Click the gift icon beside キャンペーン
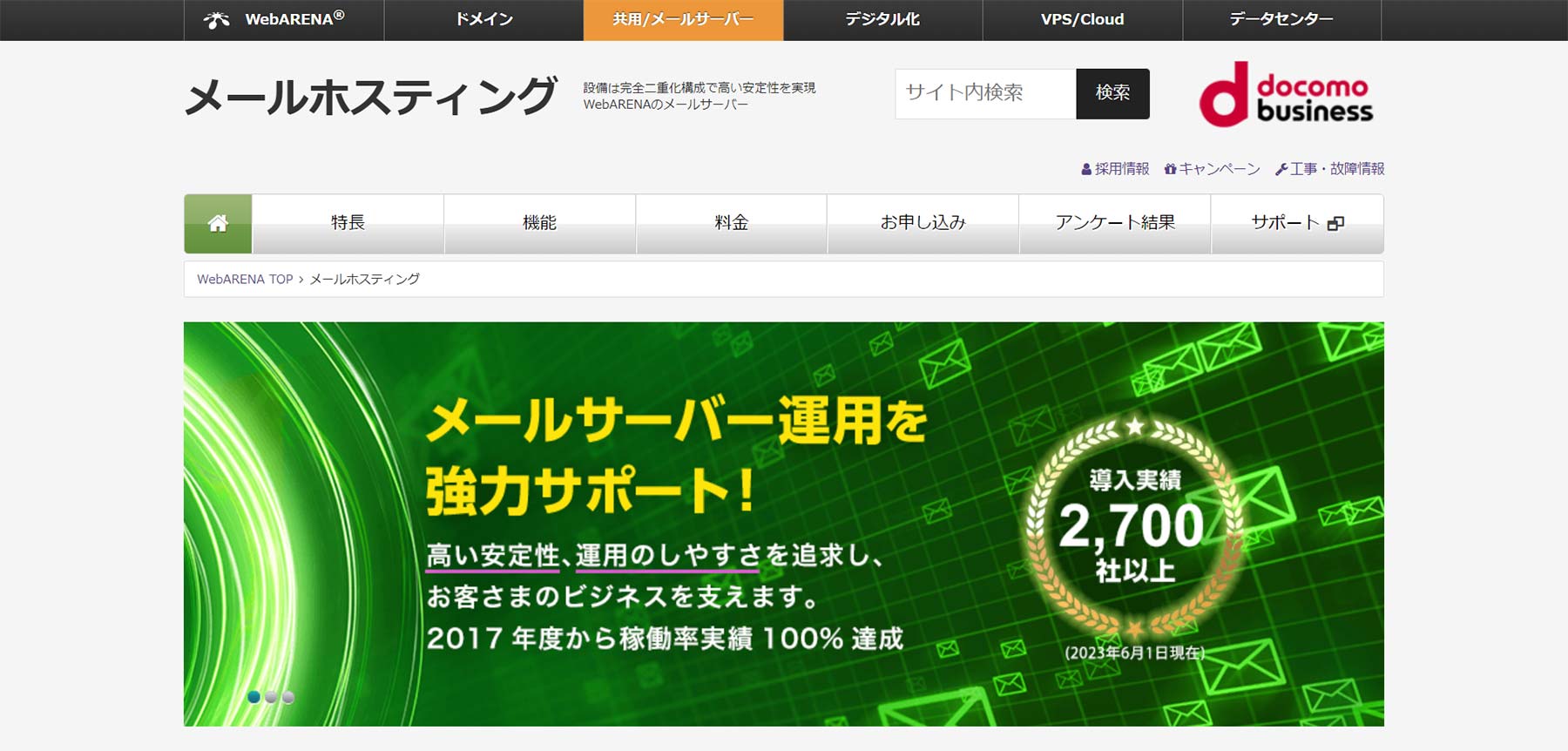This screenshot has height=751, width=1568. [1170, 169]
